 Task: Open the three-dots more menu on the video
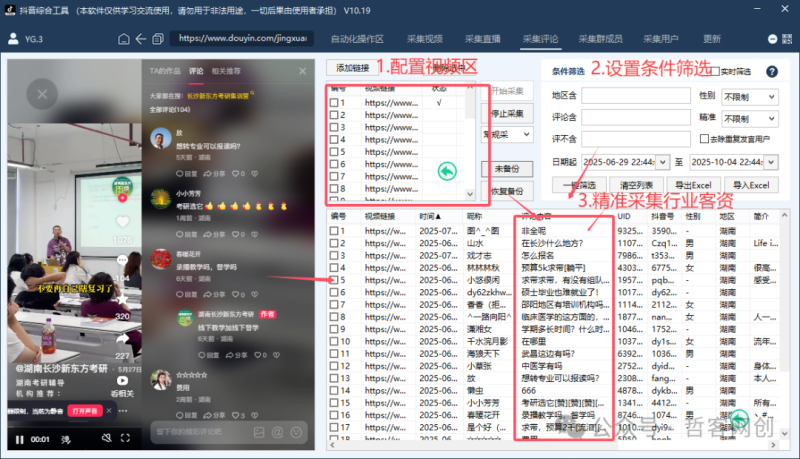[x=123, y=411]
